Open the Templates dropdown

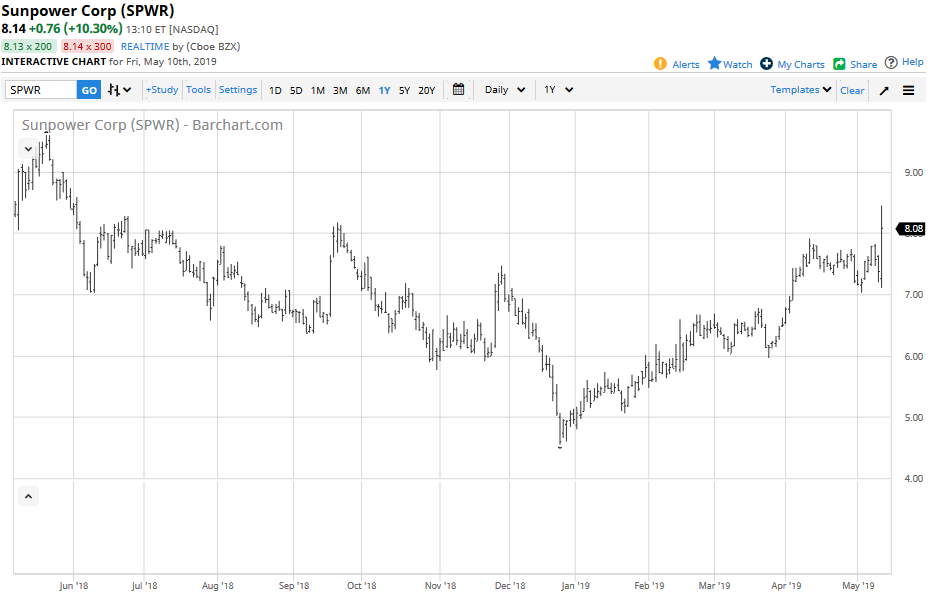click(800, 90)
